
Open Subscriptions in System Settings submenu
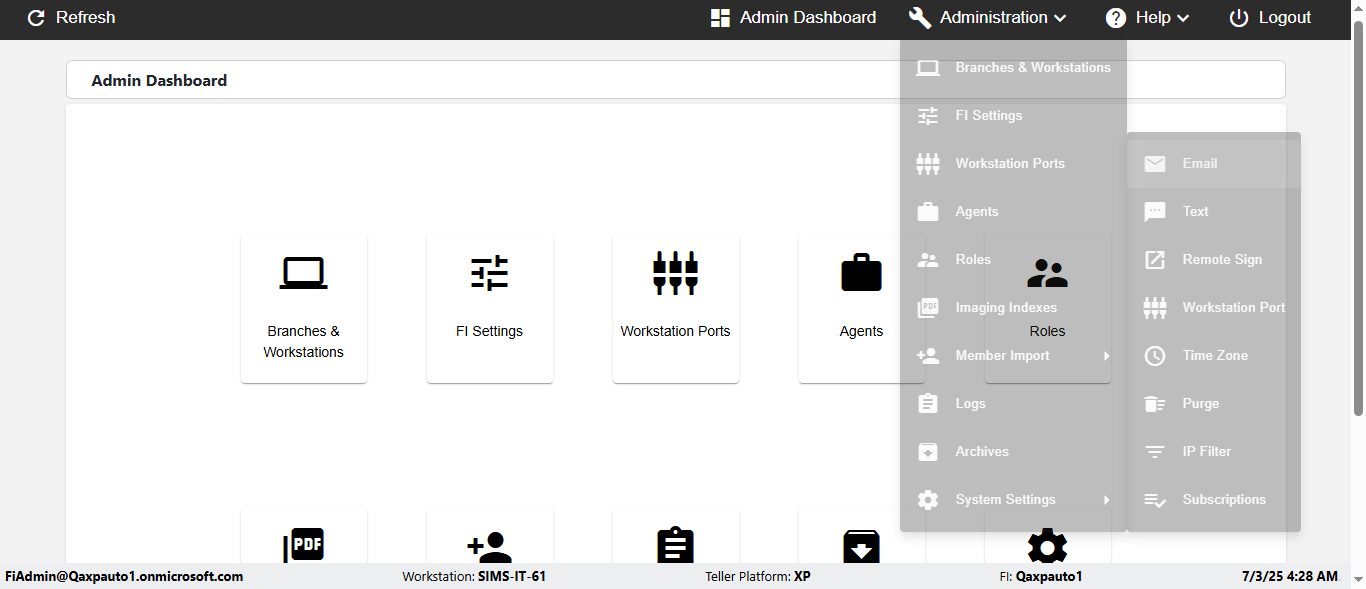(1214, 500)
